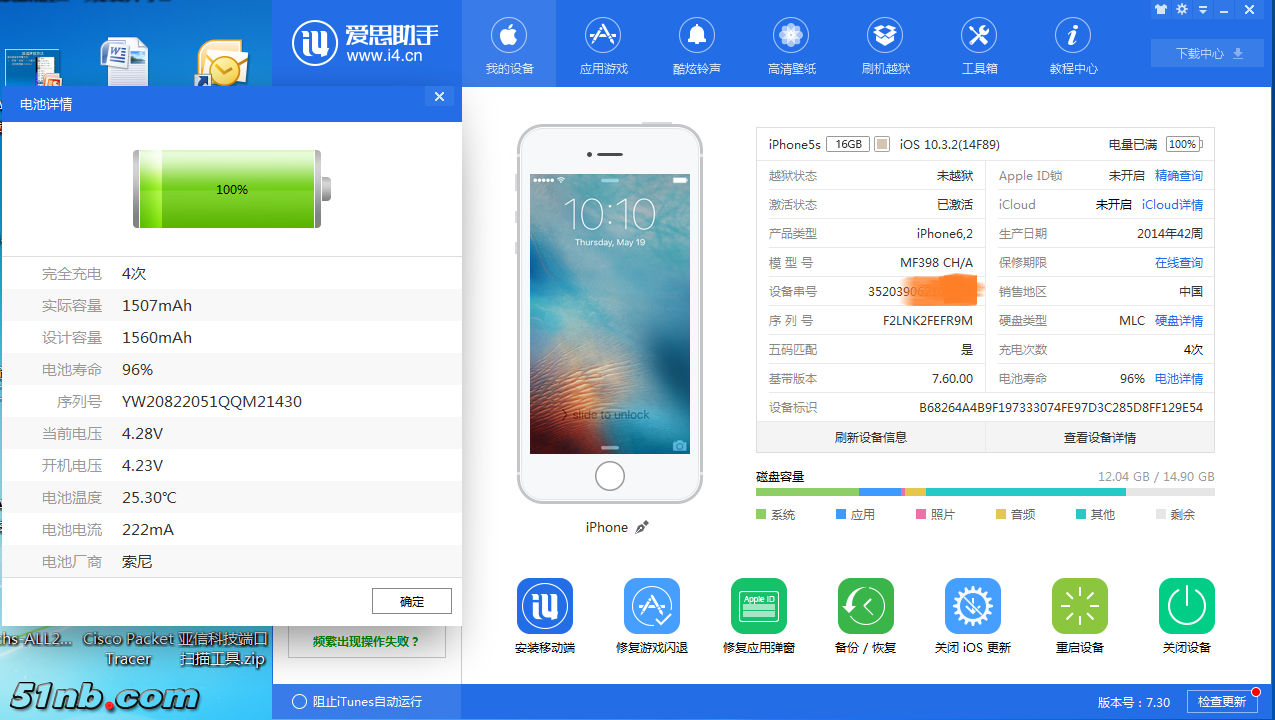Click 检查更新 button
The height and width of the screenshot is (720, 1275).
pyautogui.click(x=1222, y=702)
